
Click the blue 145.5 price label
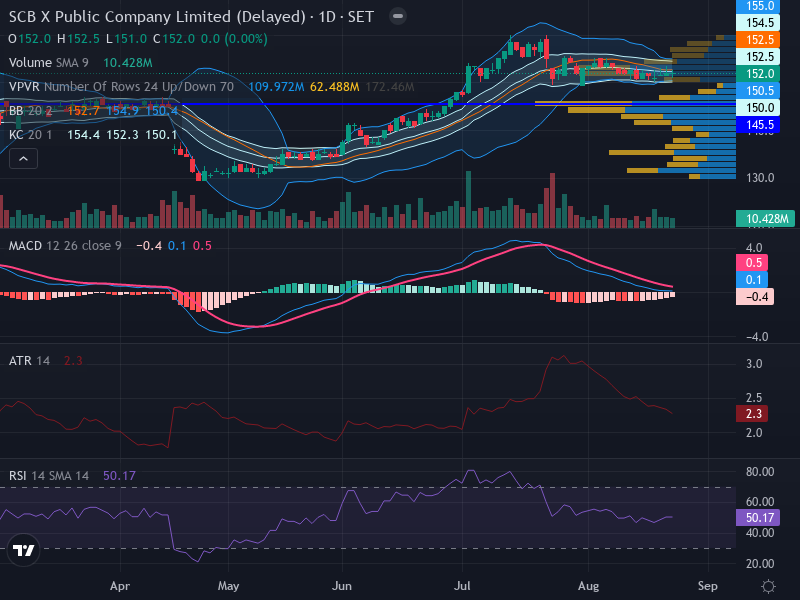coord(758,124)
